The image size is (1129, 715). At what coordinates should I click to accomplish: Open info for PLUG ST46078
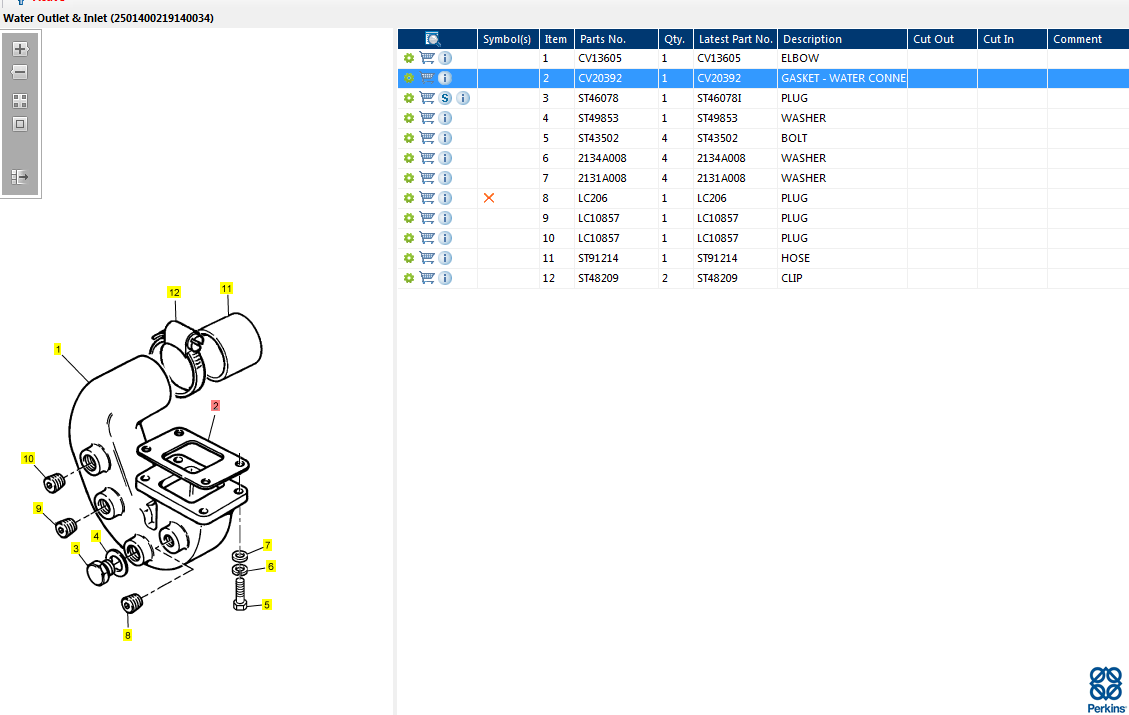464,98
